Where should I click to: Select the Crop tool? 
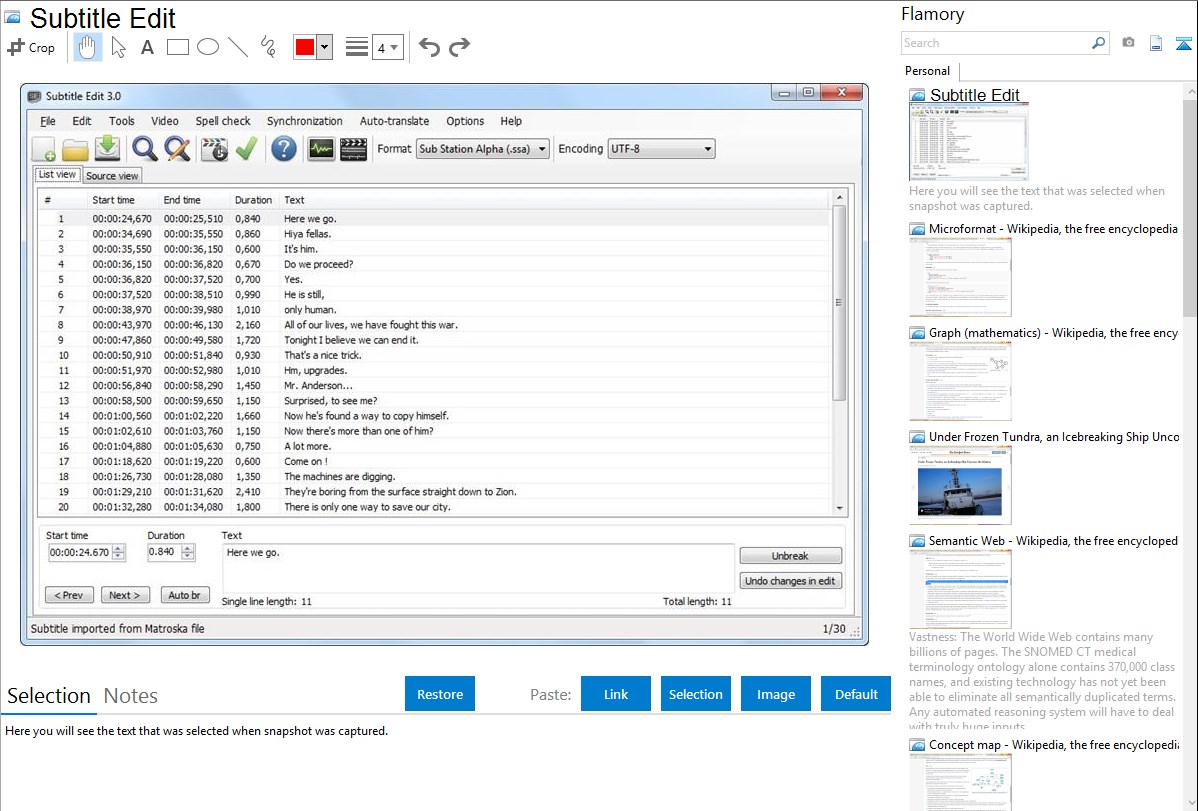(31, 47)
